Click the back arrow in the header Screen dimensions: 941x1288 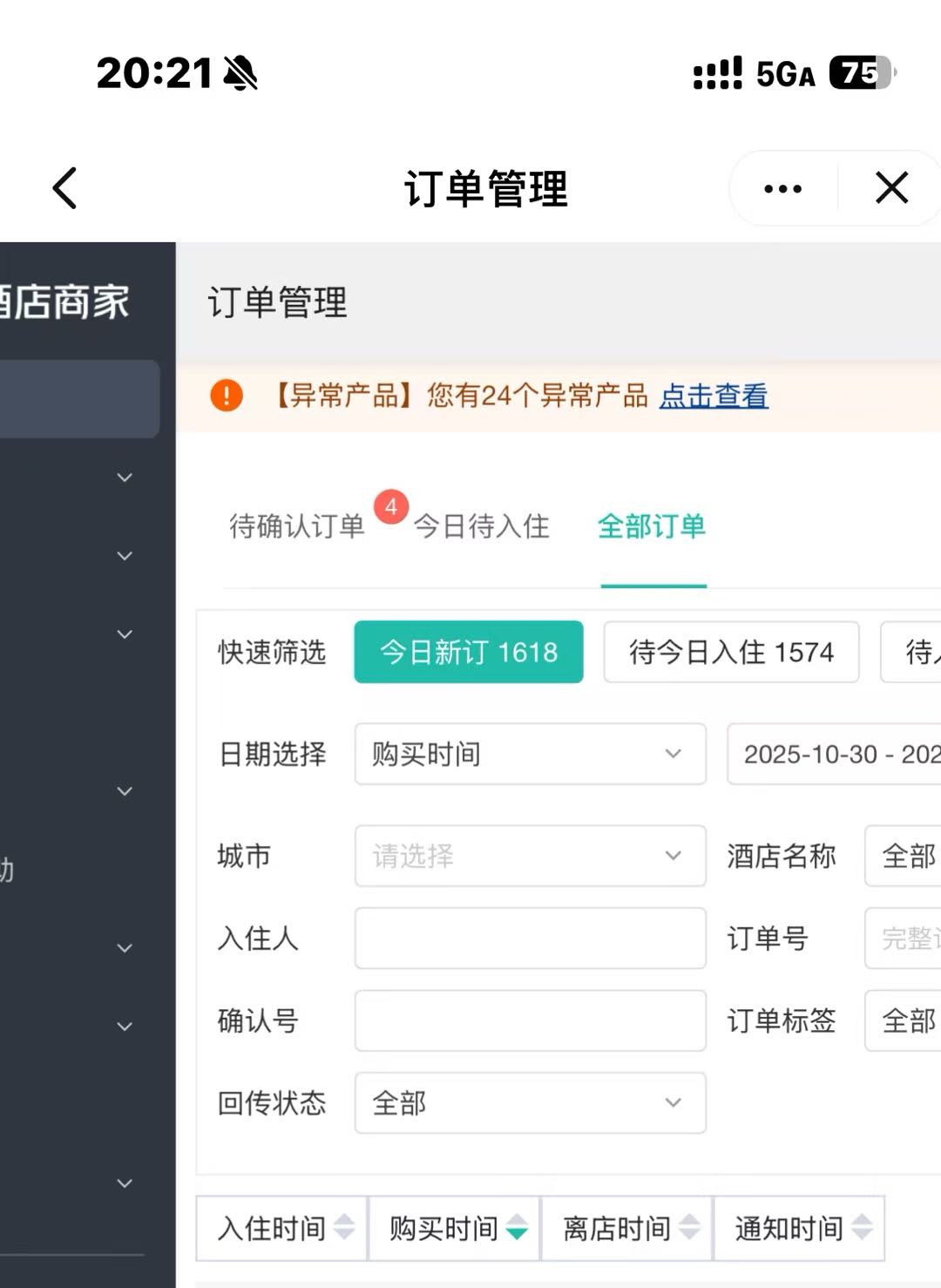pos(64,188)
